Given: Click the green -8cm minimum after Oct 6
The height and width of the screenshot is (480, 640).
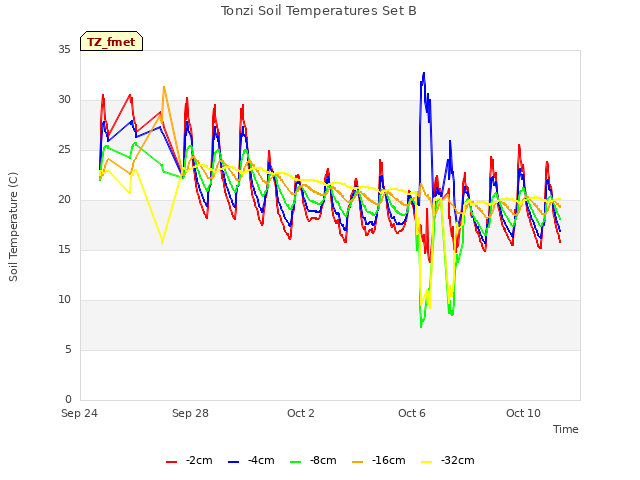Looking at the screenshot, I should pos(421,327).
